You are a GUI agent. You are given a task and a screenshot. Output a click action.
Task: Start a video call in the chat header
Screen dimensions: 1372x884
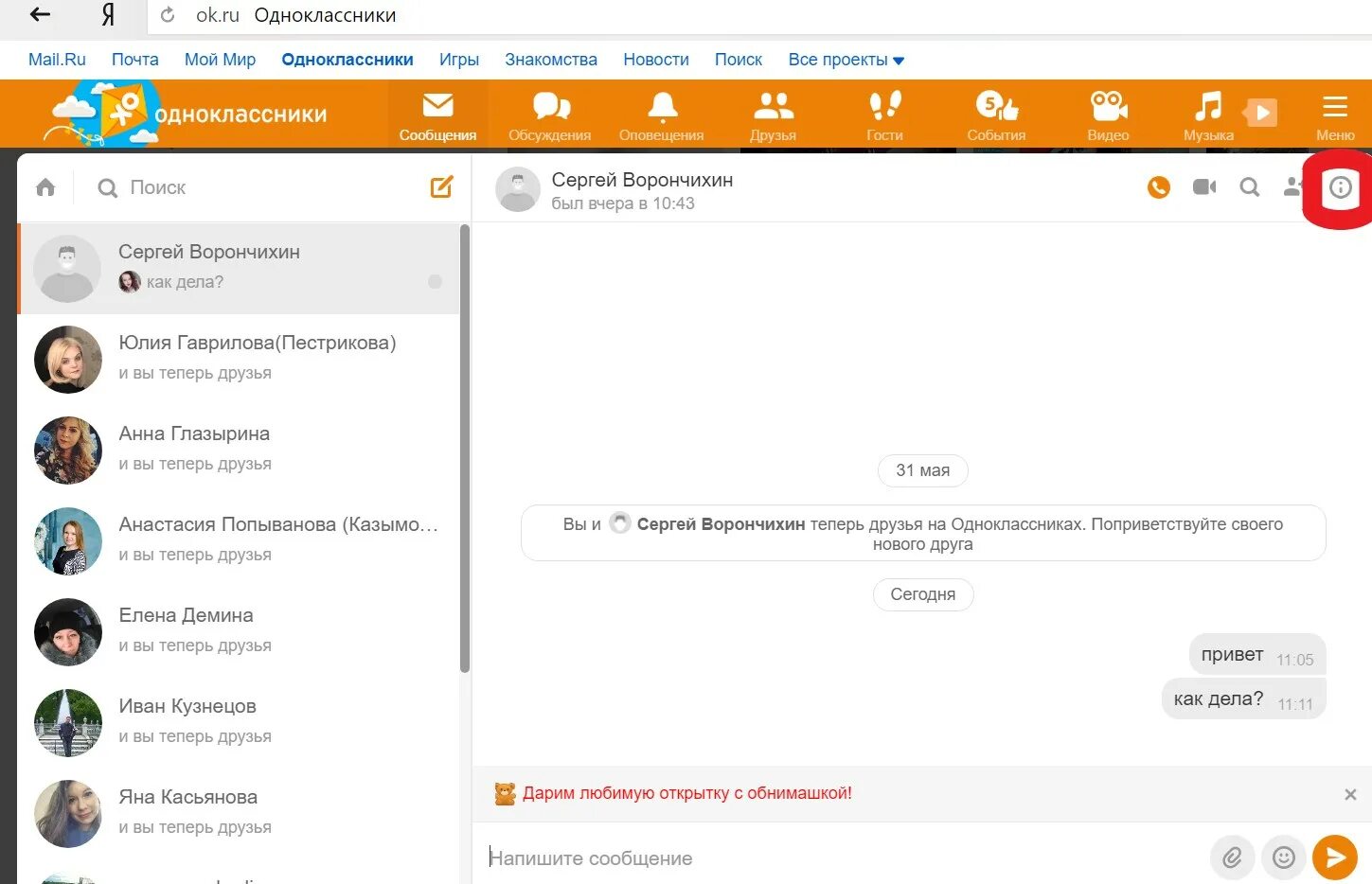click(x=1204, y=187)
